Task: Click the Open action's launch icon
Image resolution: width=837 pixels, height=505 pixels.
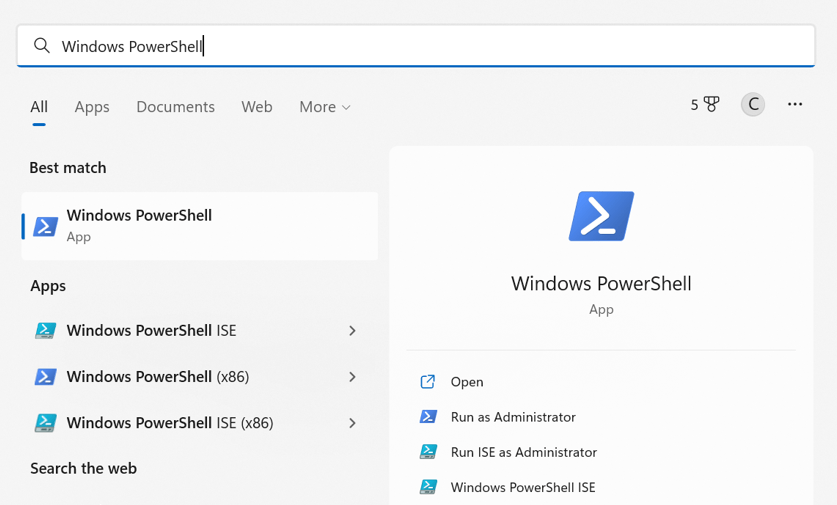Action: [428, 382]
